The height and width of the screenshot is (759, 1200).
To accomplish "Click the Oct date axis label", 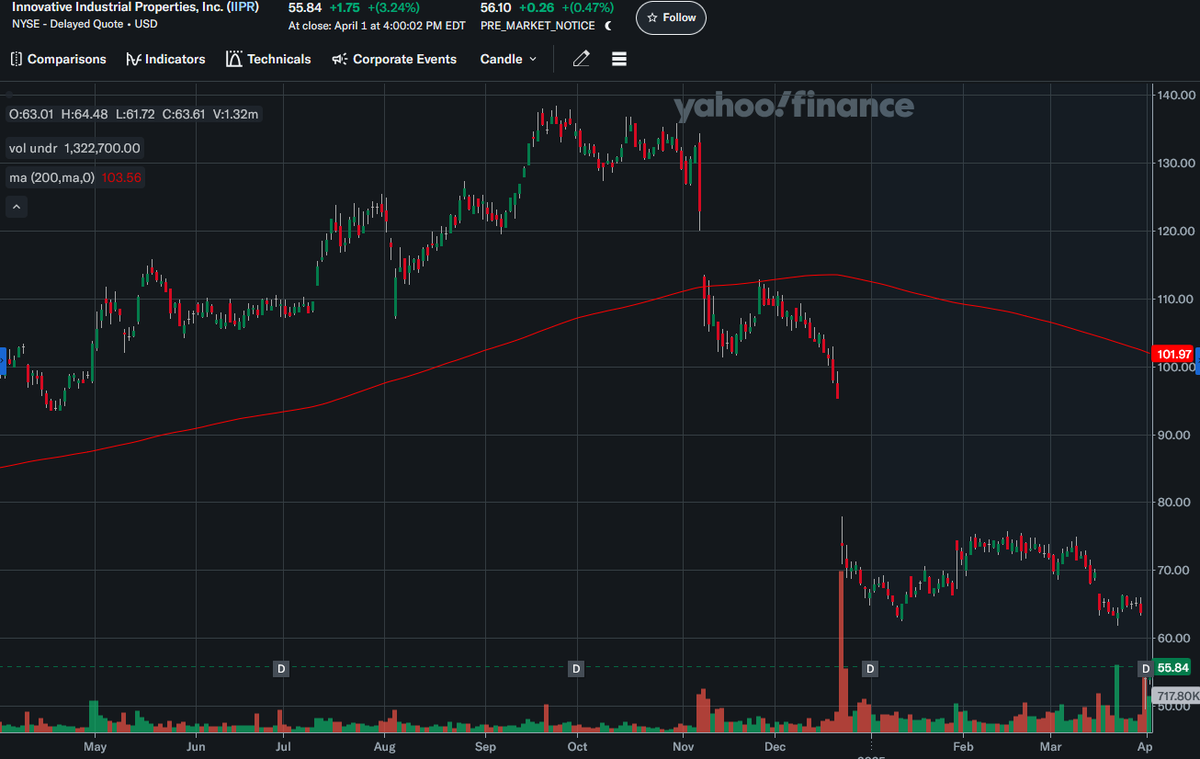I will [x=577, y=746].
